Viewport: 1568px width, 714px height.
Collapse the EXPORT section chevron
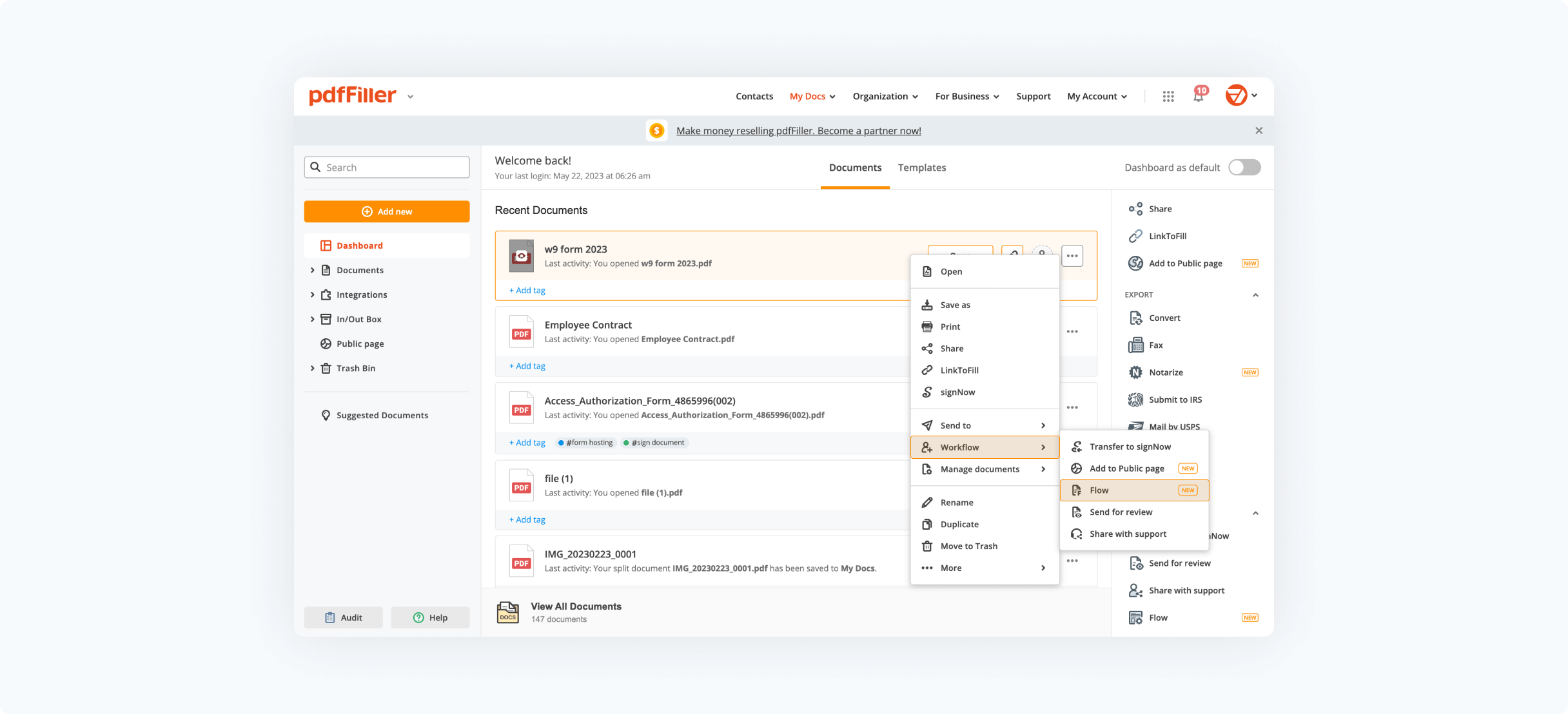pyautogui.click(x=1255, y=295)
